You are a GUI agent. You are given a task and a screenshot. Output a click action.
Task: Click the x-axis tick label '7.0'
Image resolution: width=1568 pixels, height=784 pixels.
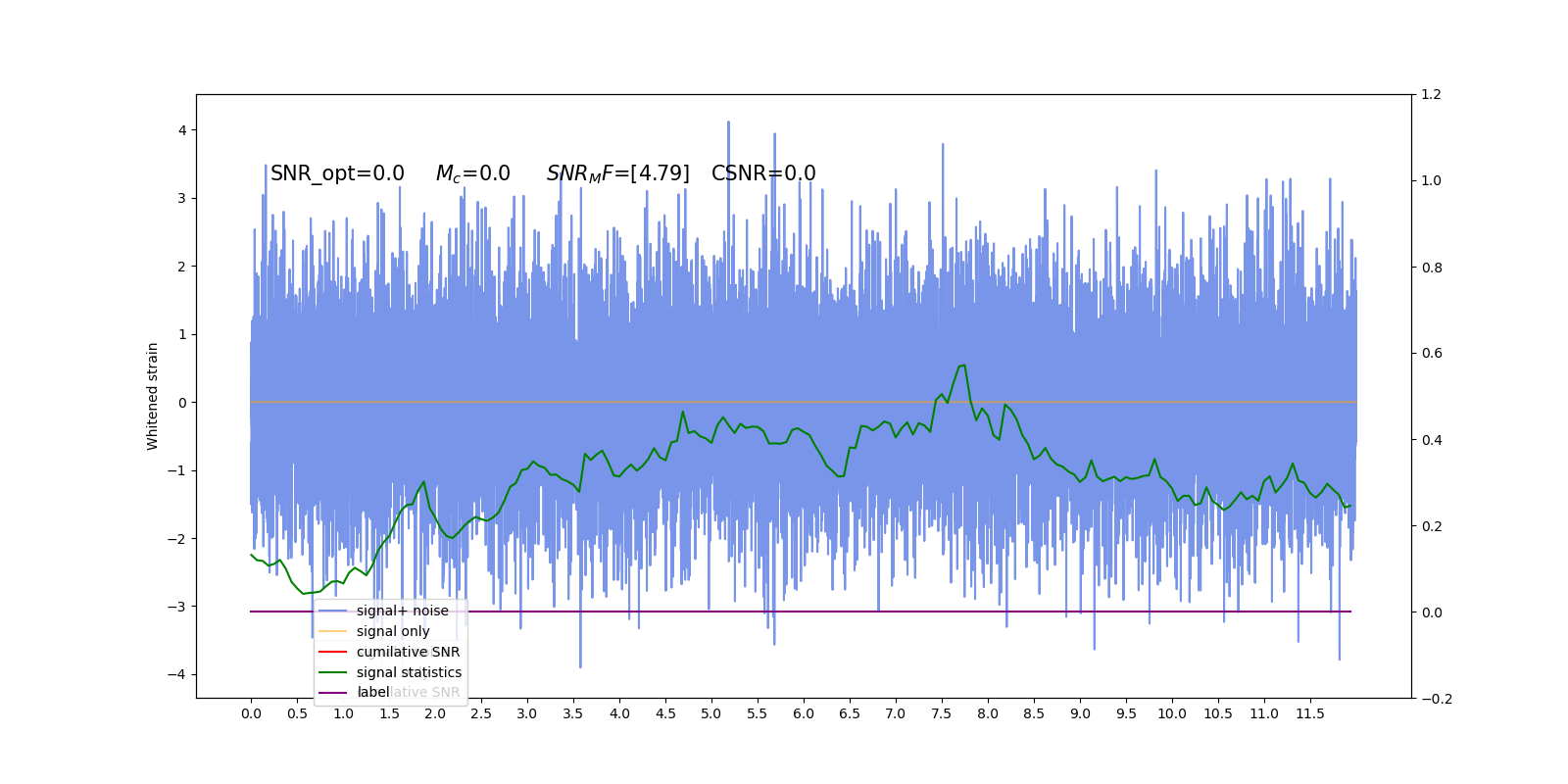896,713
